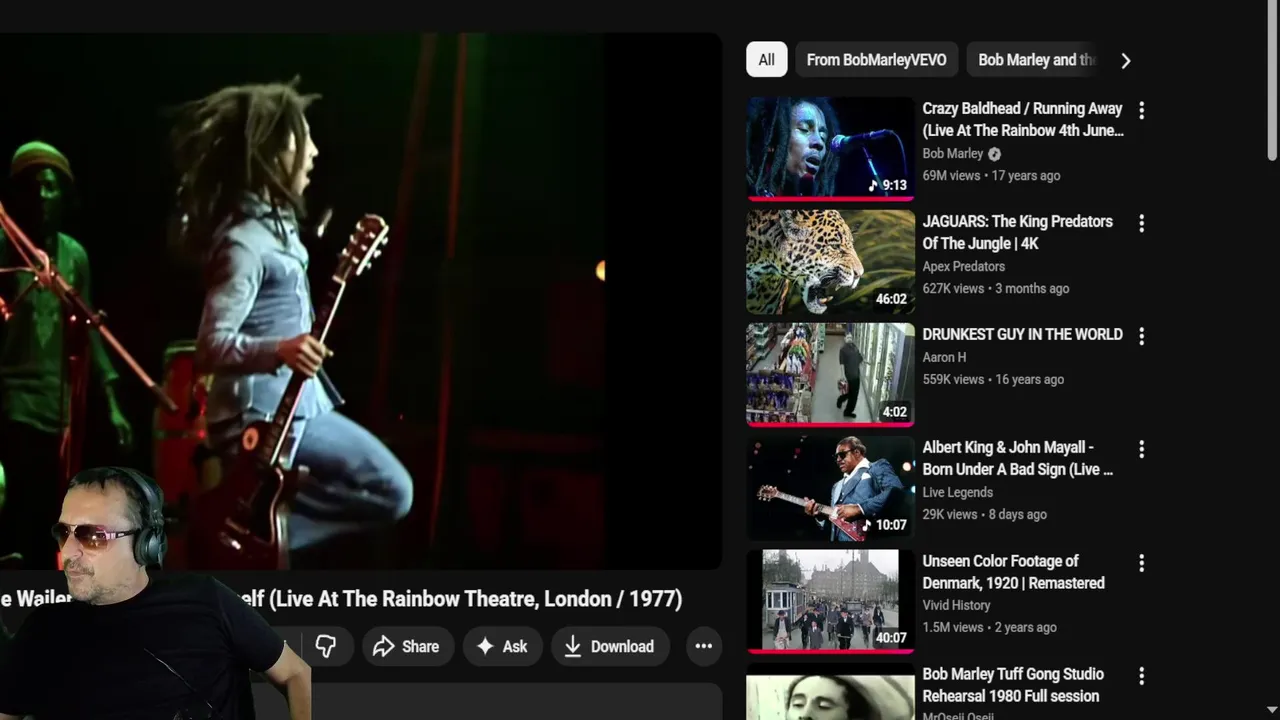This screenshot has width=1280, height=720.
Task: Click 627K views • 3 months ago text
Action: 996,288
